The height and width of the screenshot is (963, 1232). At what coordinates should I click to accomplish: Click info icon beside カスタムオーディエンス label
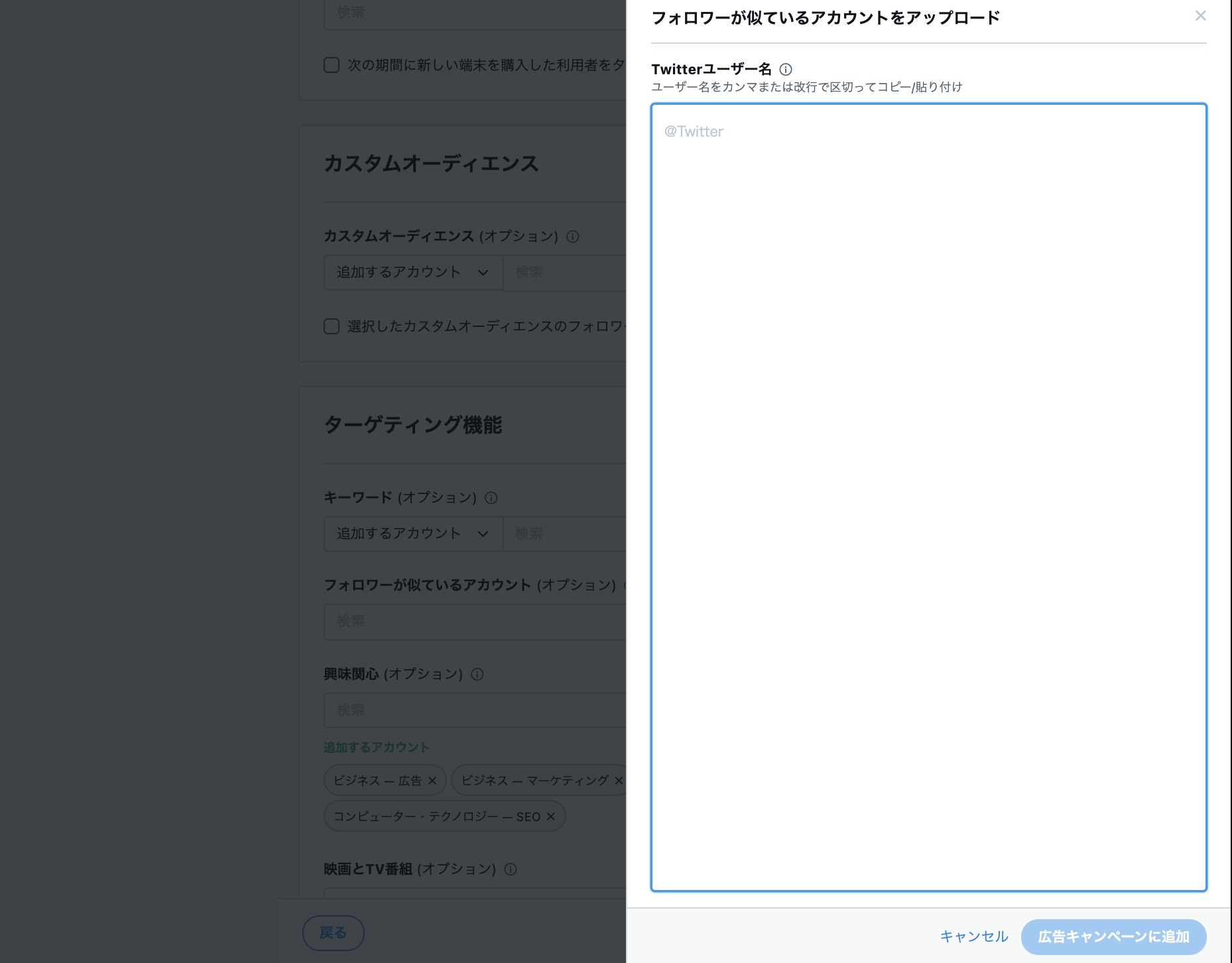pyautogui.click(x=573, y=237)
